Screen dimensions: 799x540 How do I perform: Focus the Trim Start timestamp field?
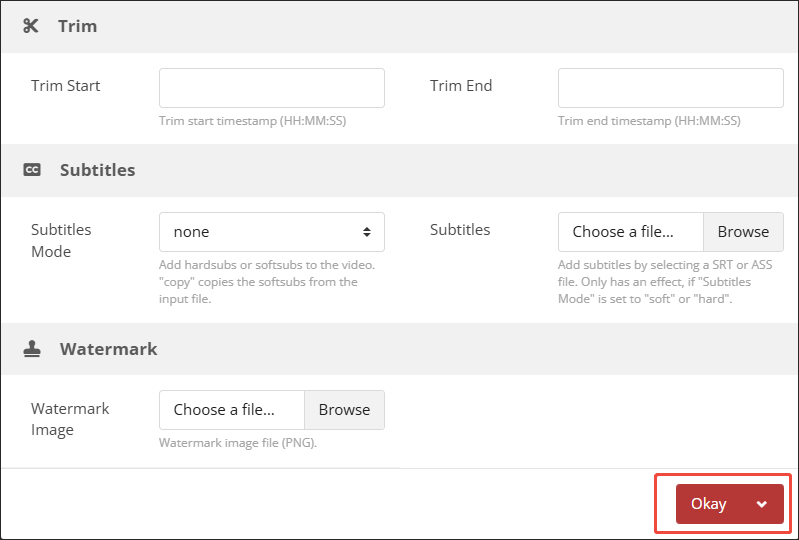272,88
